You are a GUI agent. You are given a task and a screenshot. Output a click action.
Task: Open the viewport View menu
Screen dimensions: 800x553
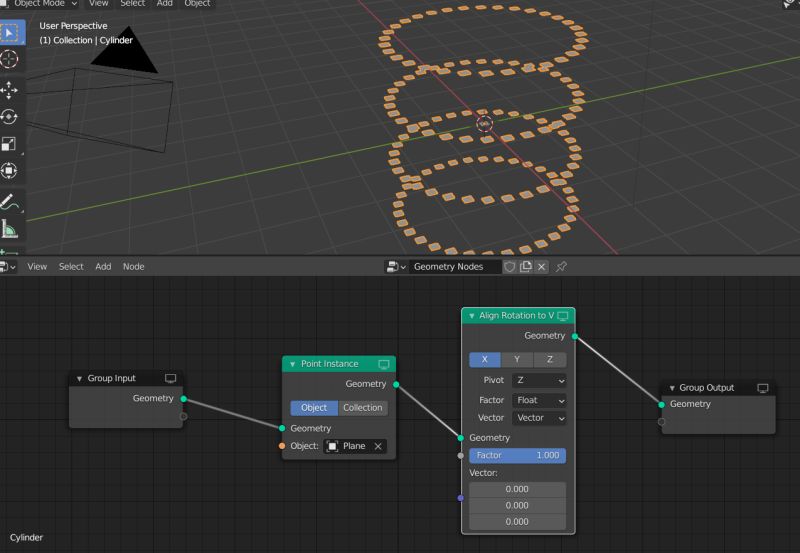pos(98,3)
